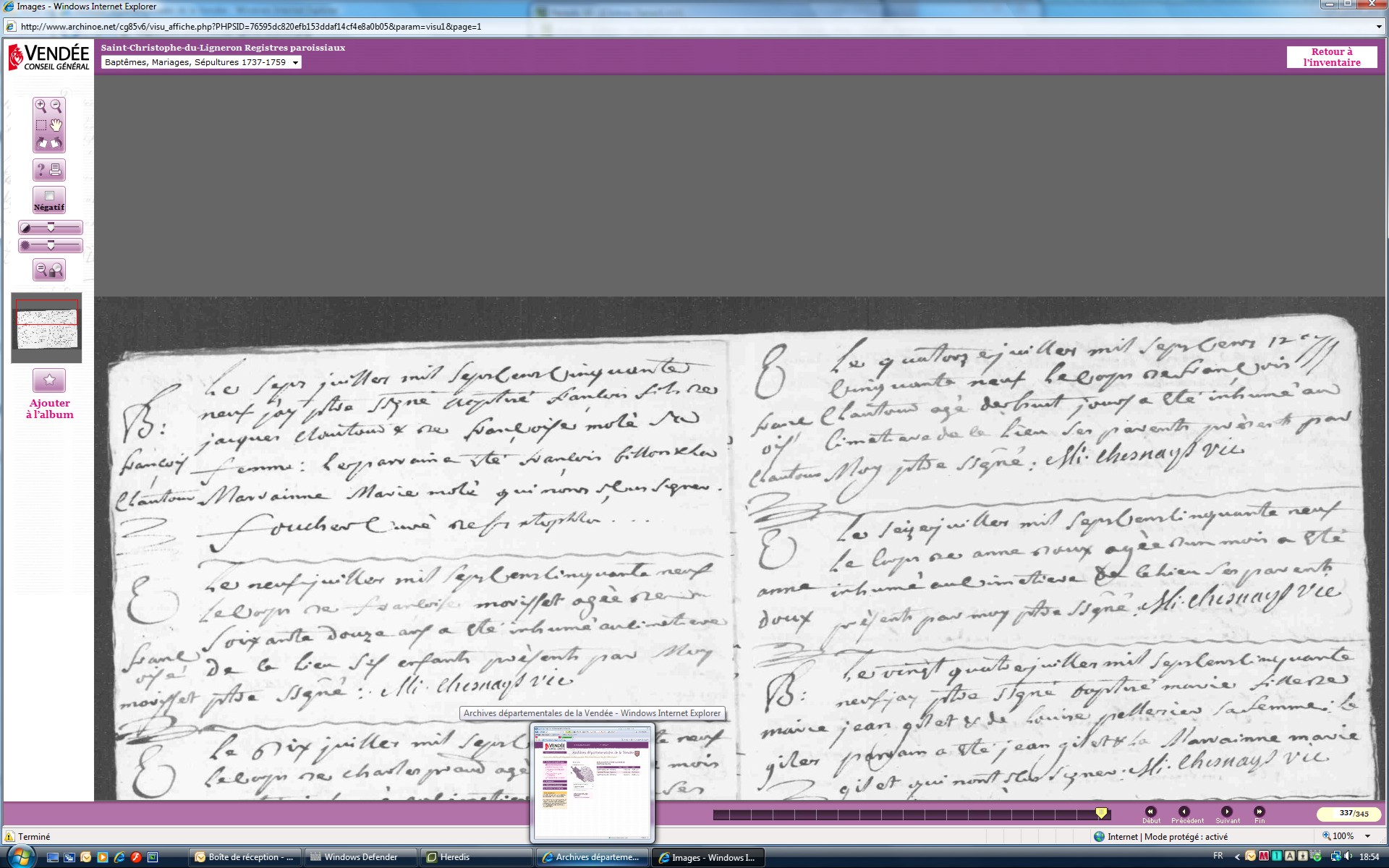
Task: Click the zoom out magnifier icon
Action: pos(56,106)
